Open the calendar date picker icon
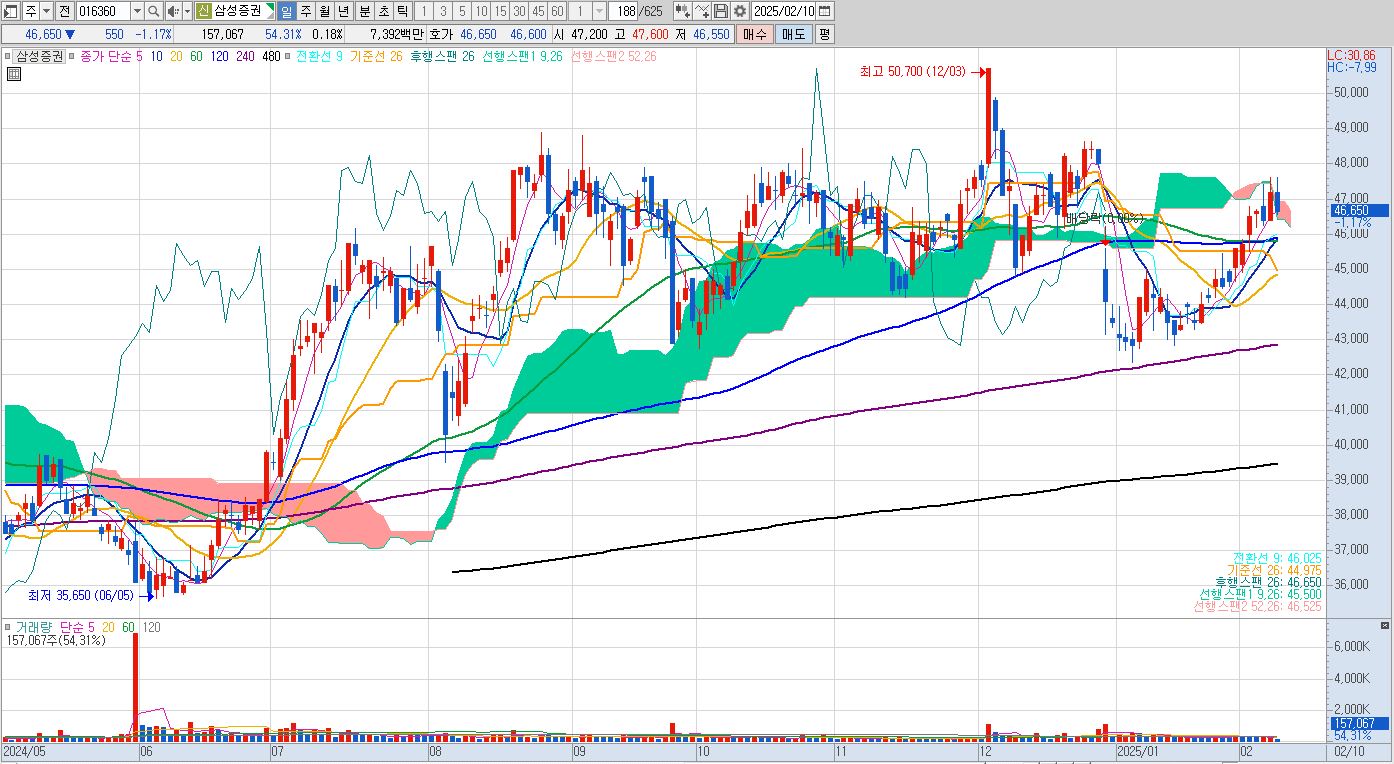The image size is (1394, 764). [x=825, y=11]
